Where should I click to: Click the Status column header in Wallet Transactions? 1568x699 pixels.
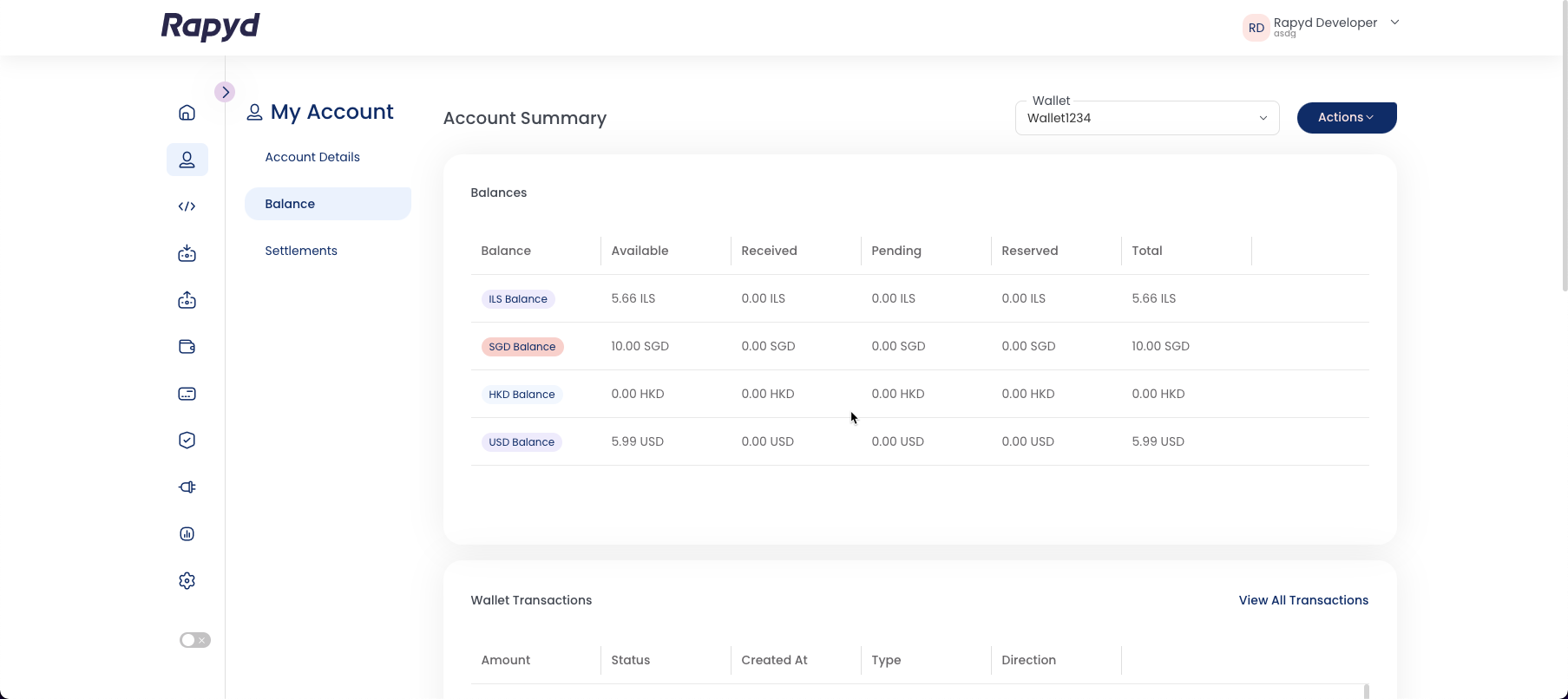[x=631, y=660]
